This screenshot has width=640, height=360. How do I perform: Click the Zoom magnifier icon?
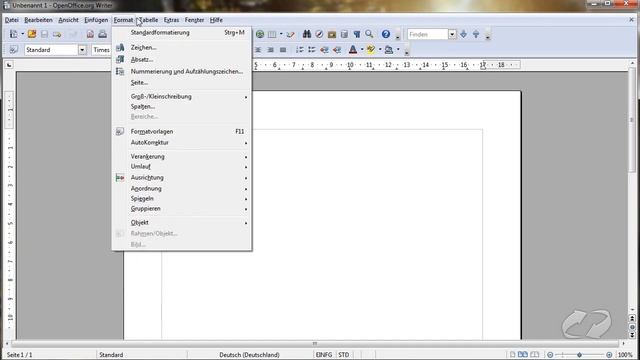(x=369, y=34)
